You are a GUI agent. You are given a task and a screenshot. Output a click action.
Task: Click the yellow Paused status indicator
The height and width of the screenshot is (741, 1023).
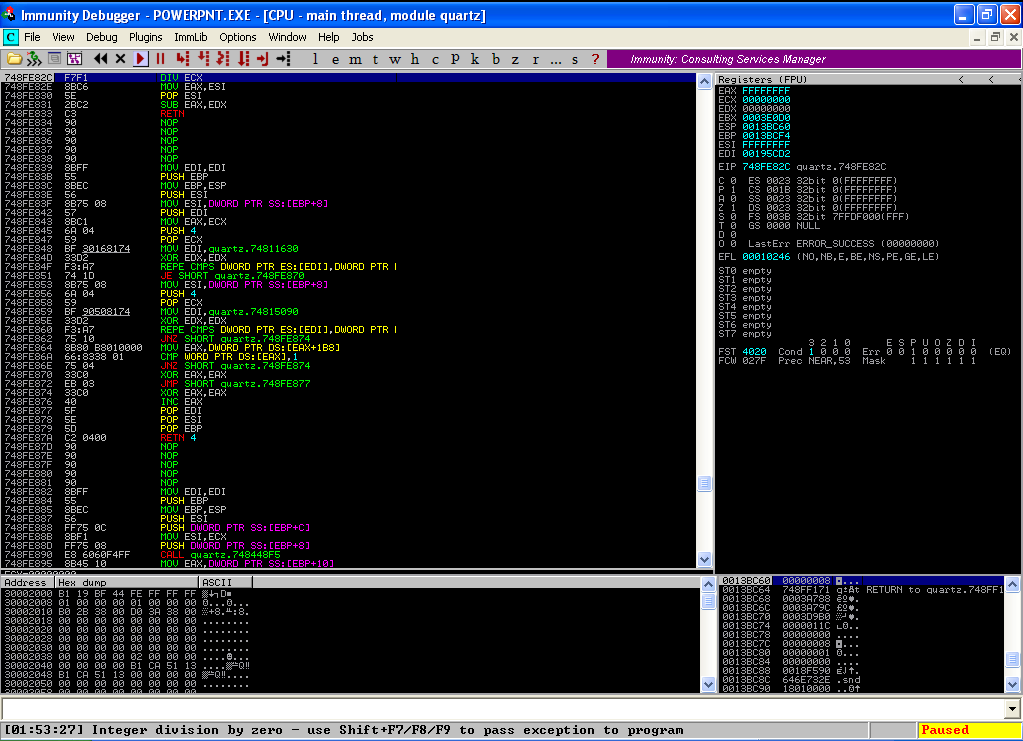(x=970, y=730)
